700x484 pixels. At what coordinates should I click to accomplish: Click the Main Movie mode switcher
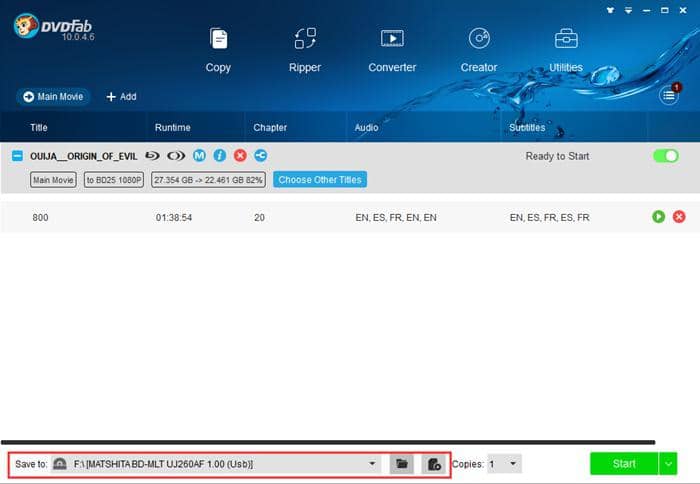pyautogui.click(x=53, y=96)
